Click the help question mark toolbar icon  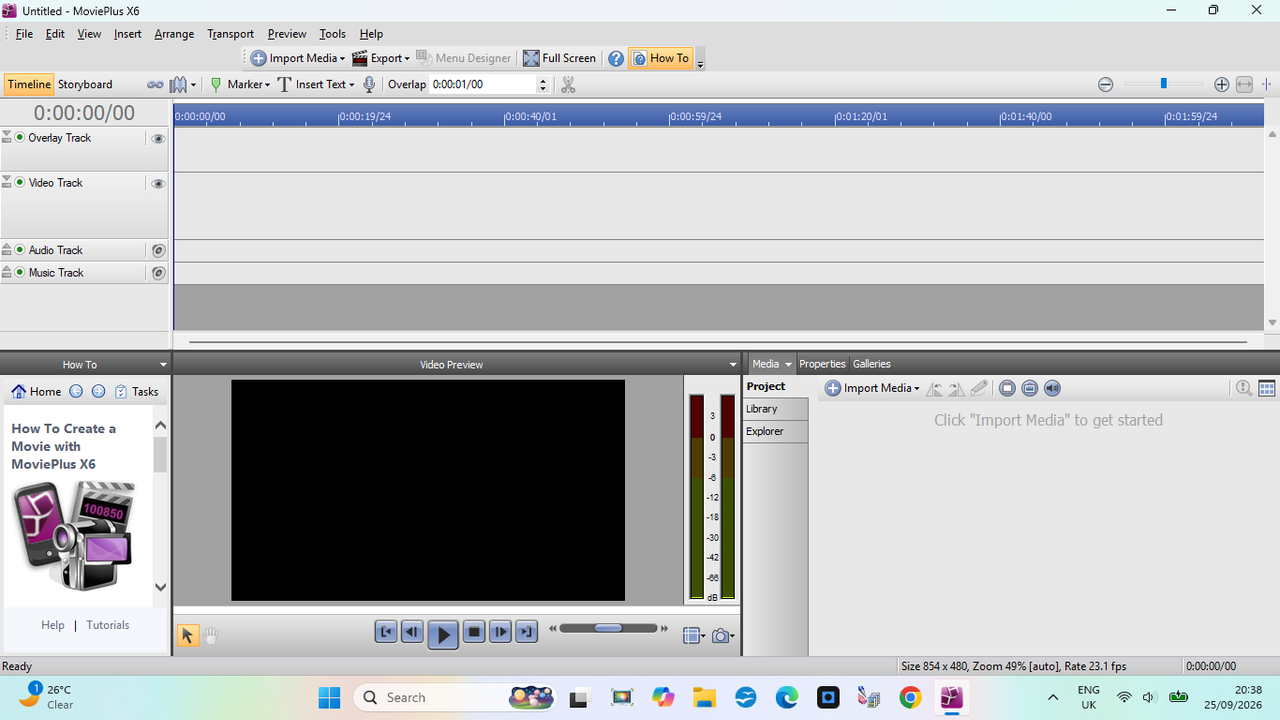click(x=616, y=58)
